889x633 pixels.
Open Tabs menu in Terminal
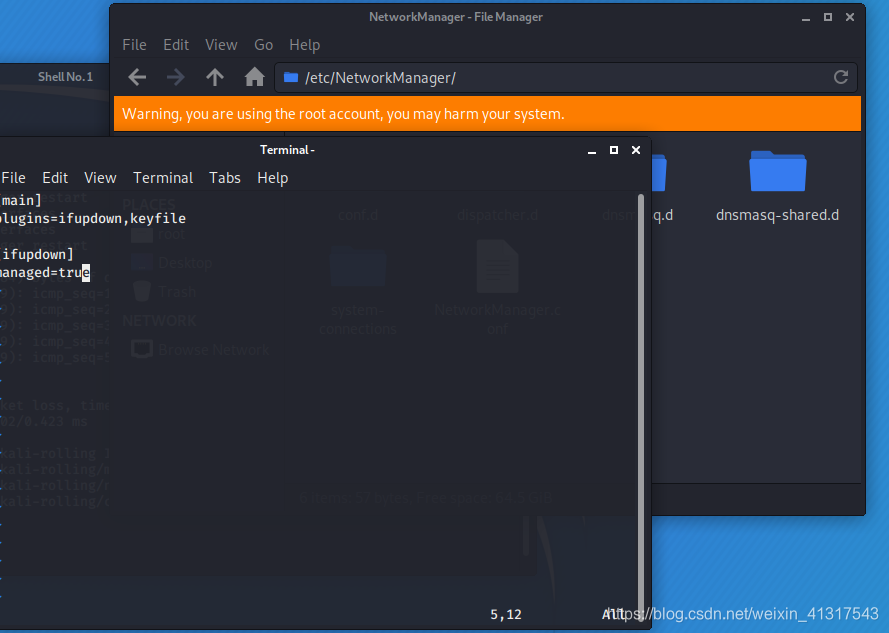click(x=225, y=178)
